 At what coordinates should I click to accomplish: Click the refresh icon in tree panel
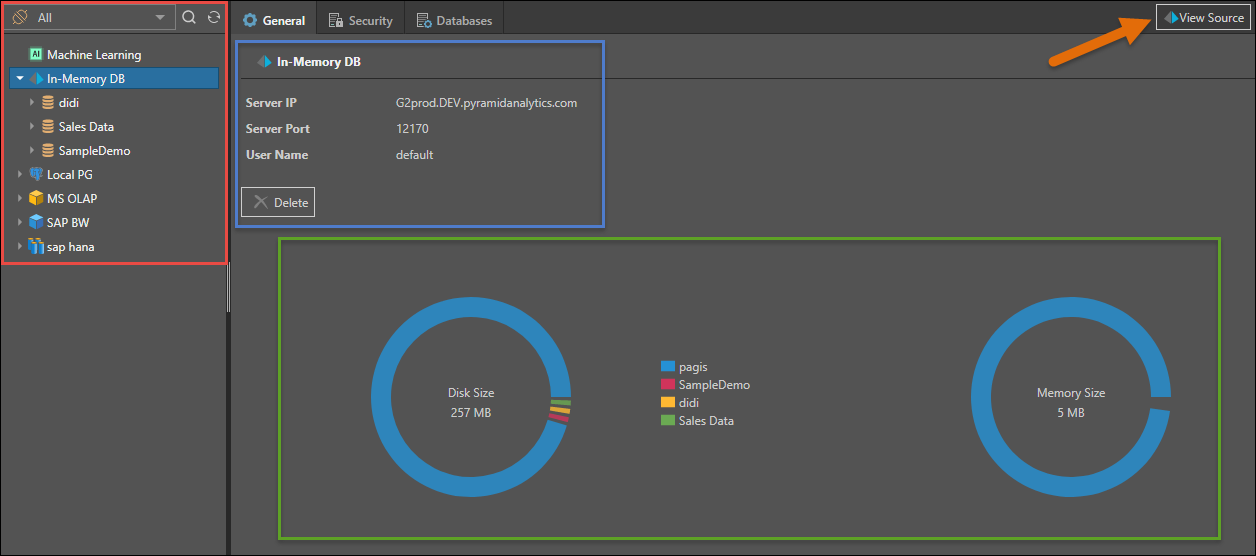[213, 17]
